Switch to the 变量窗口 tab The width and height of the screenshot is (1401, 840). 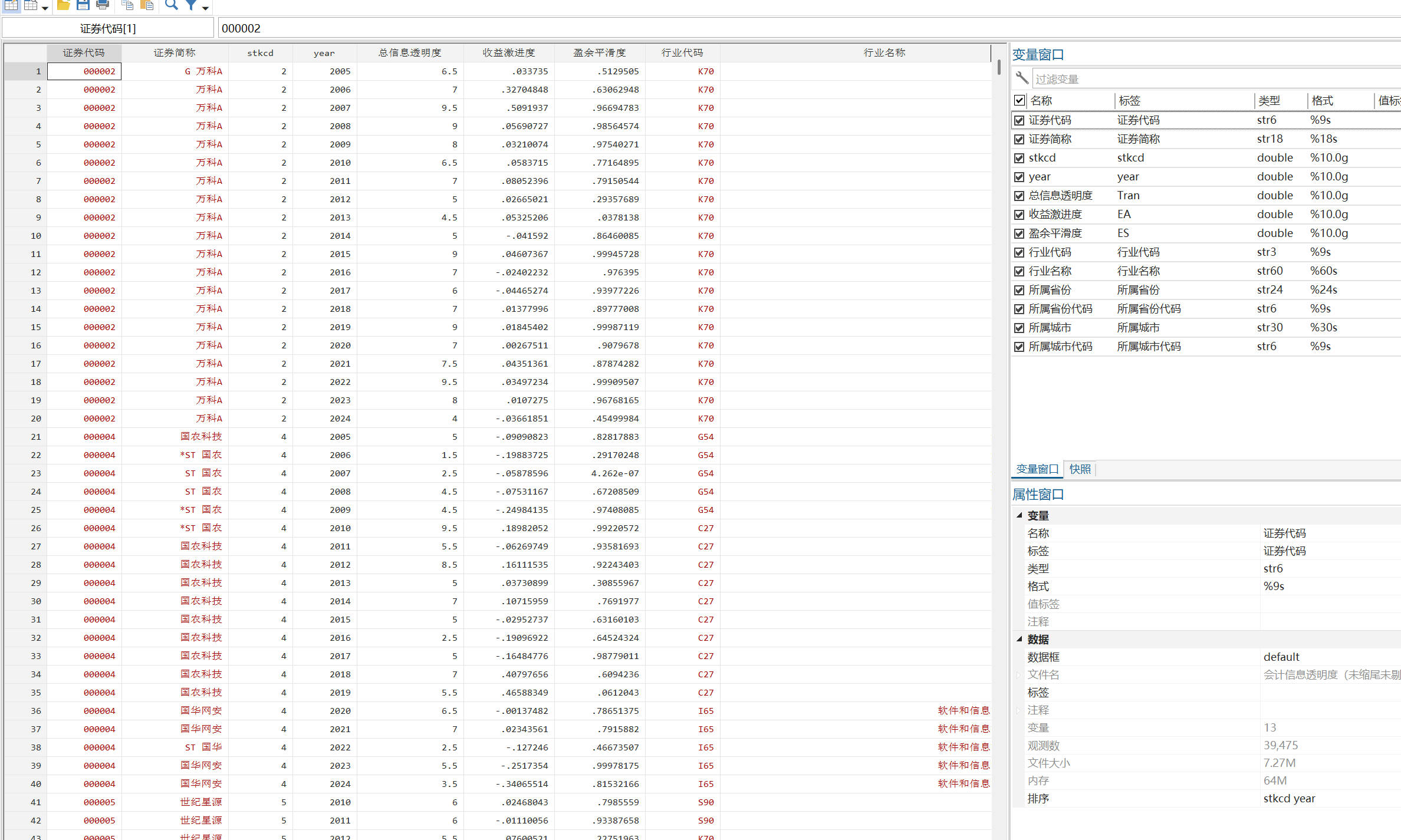click(x=1037, y=469)
